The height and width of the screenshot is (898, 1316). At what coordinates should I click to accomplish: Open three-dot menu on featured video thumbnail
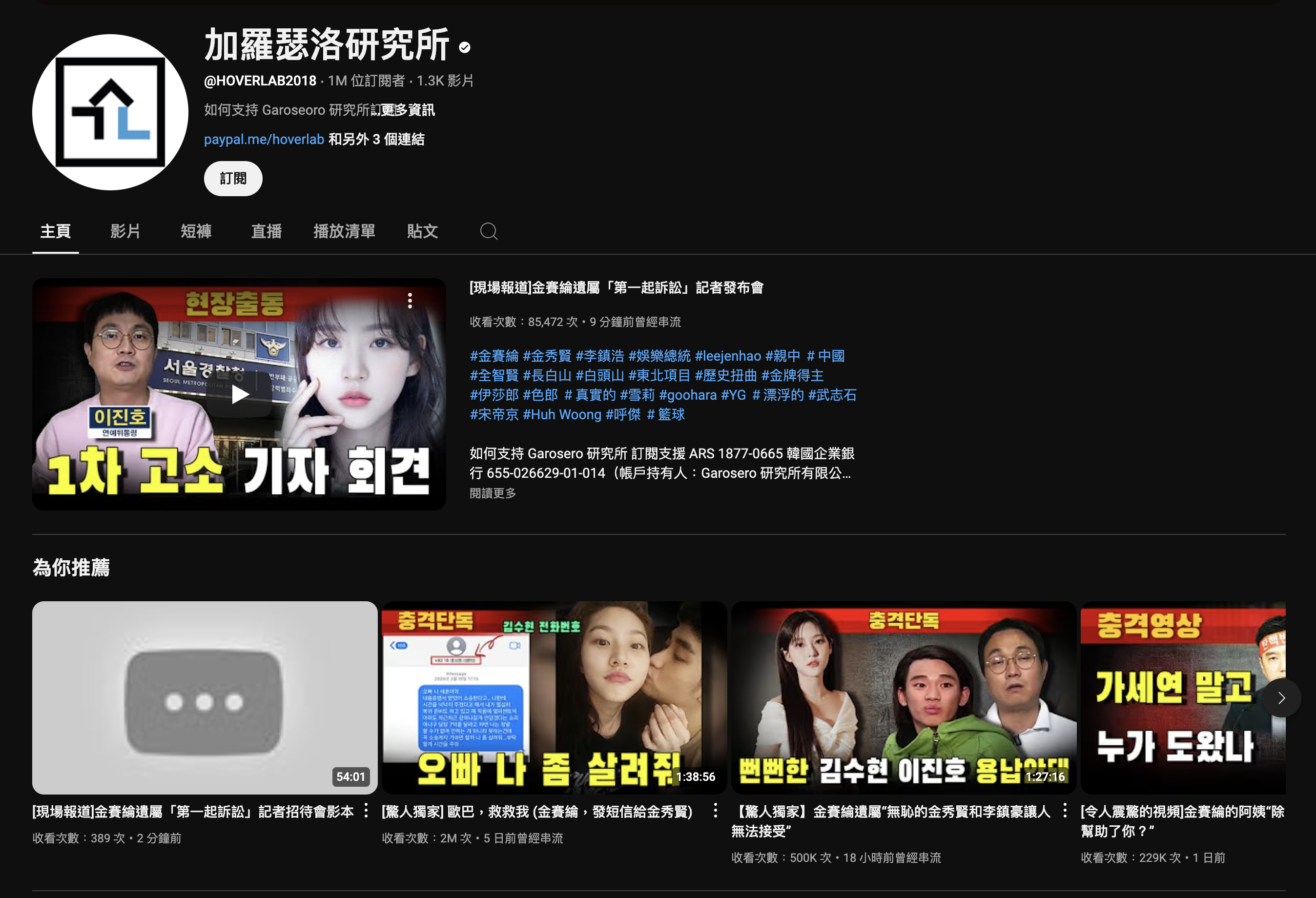(410, 301)
